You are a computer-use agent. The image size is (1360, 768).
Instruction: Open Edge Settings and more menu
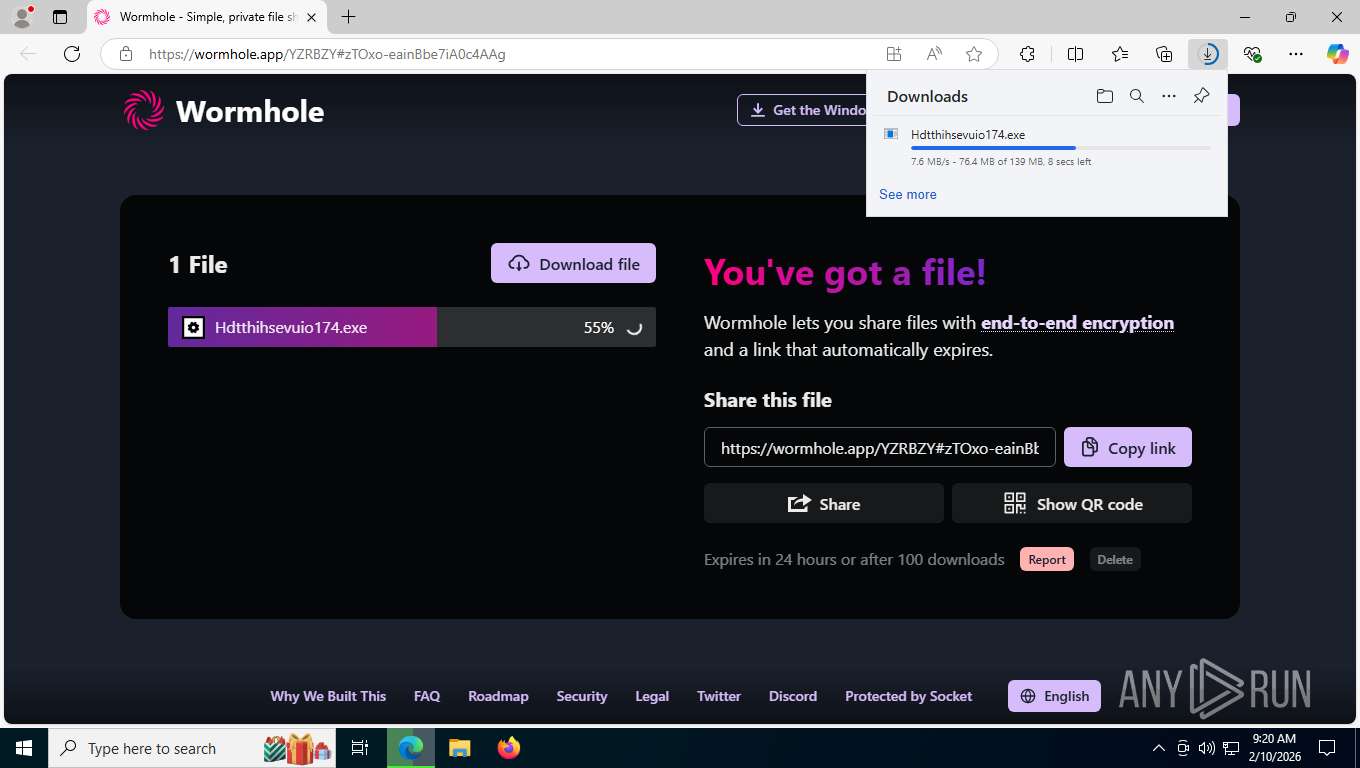coord(1296,54)
